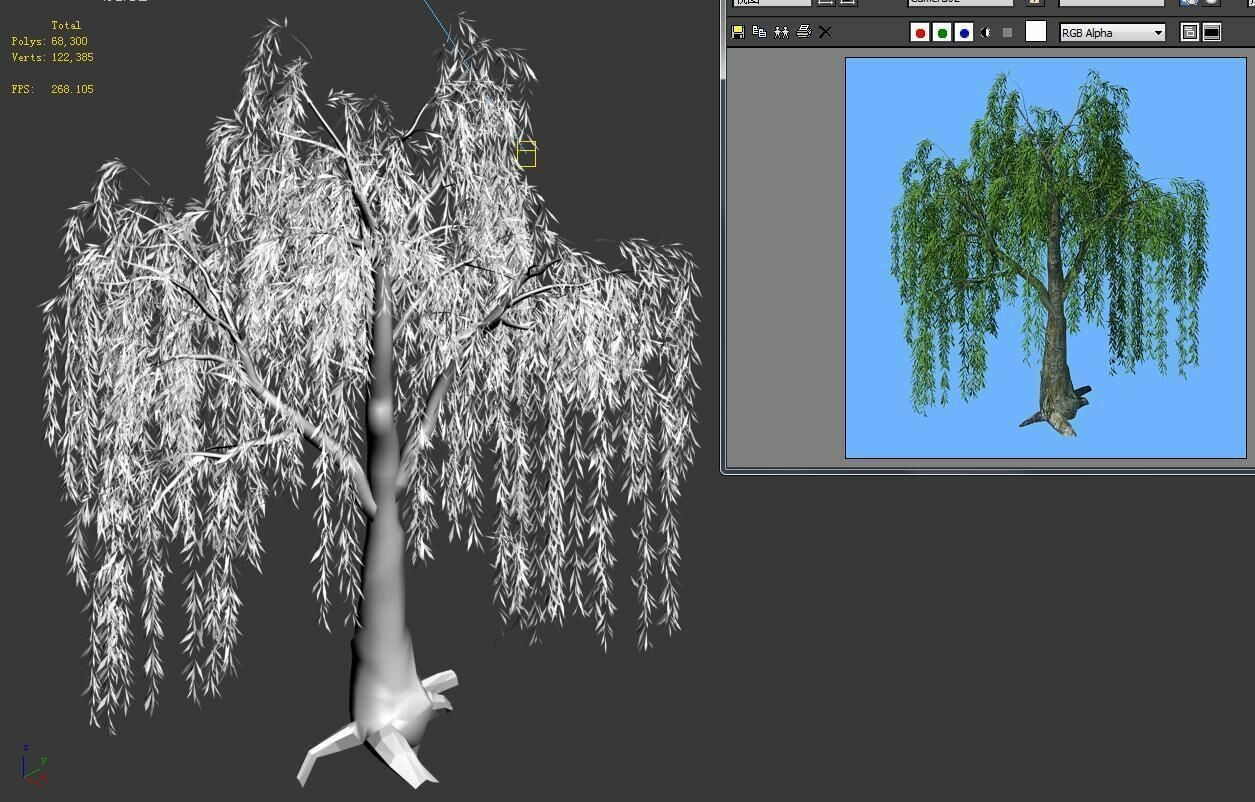The image size is (1255, 802).
Task: Open the Camera02 viewport selector
Action: coord(958,2)
